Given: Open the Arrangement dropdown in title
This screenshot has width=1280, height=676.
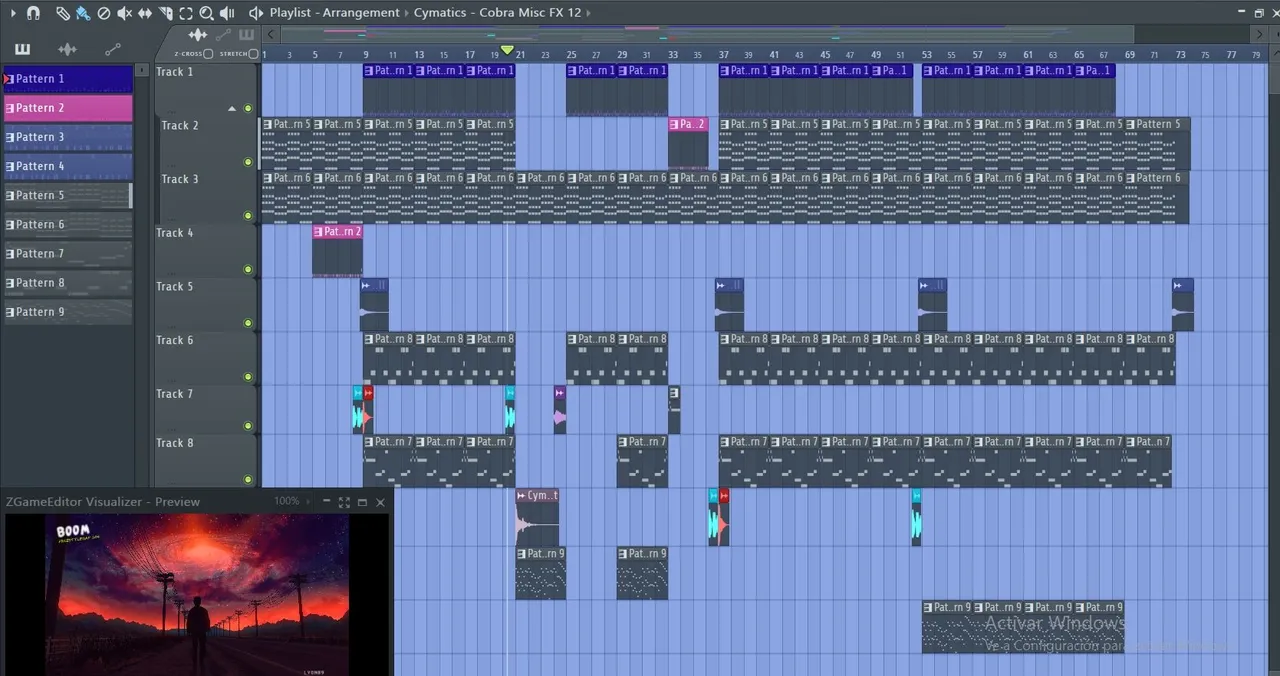Looking at the screenshot, I should pyautogui.click(x=363, y=13).
